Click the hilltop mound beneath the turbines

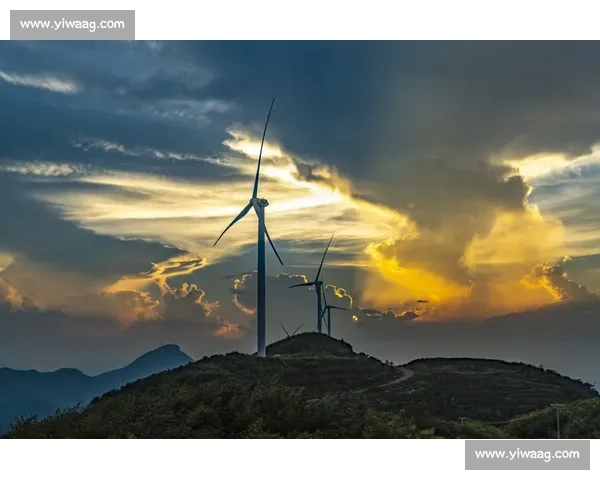click(x=310, y=345)
